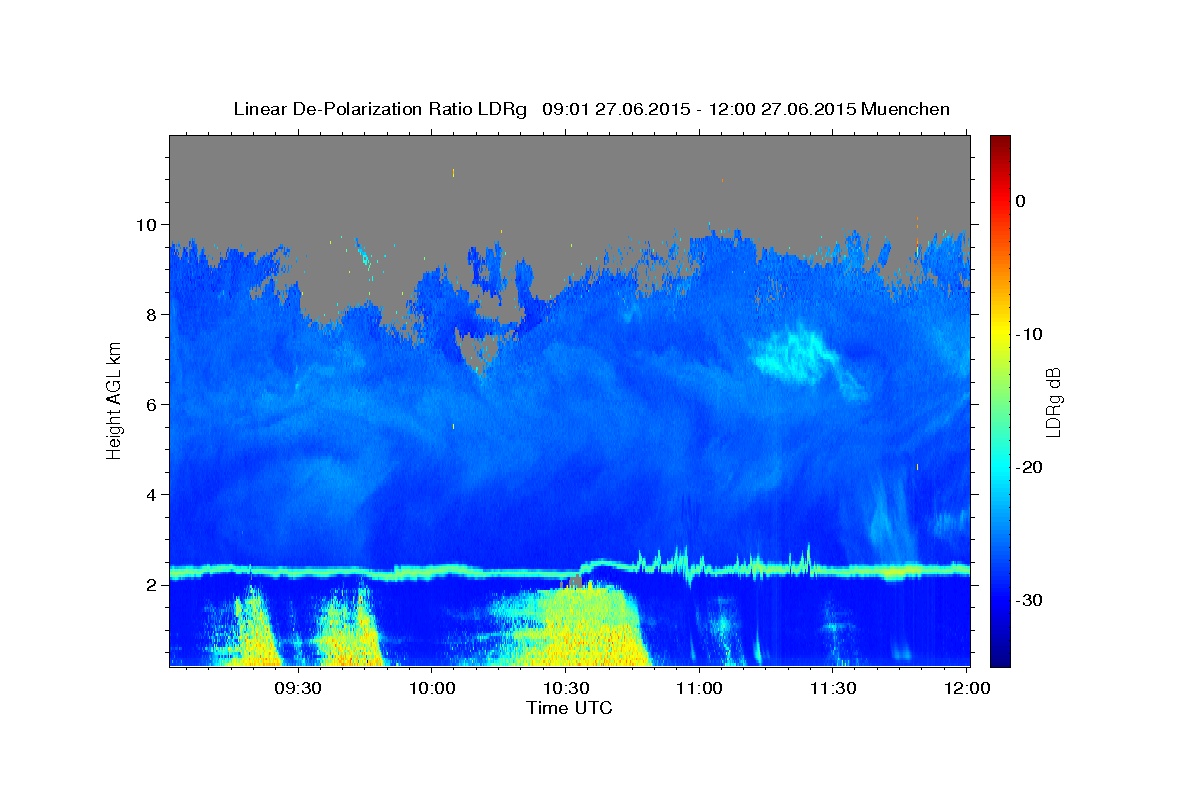Click the 11:30 time tick label
Screen dimensions: 1200x800
[x=832, y=688]
